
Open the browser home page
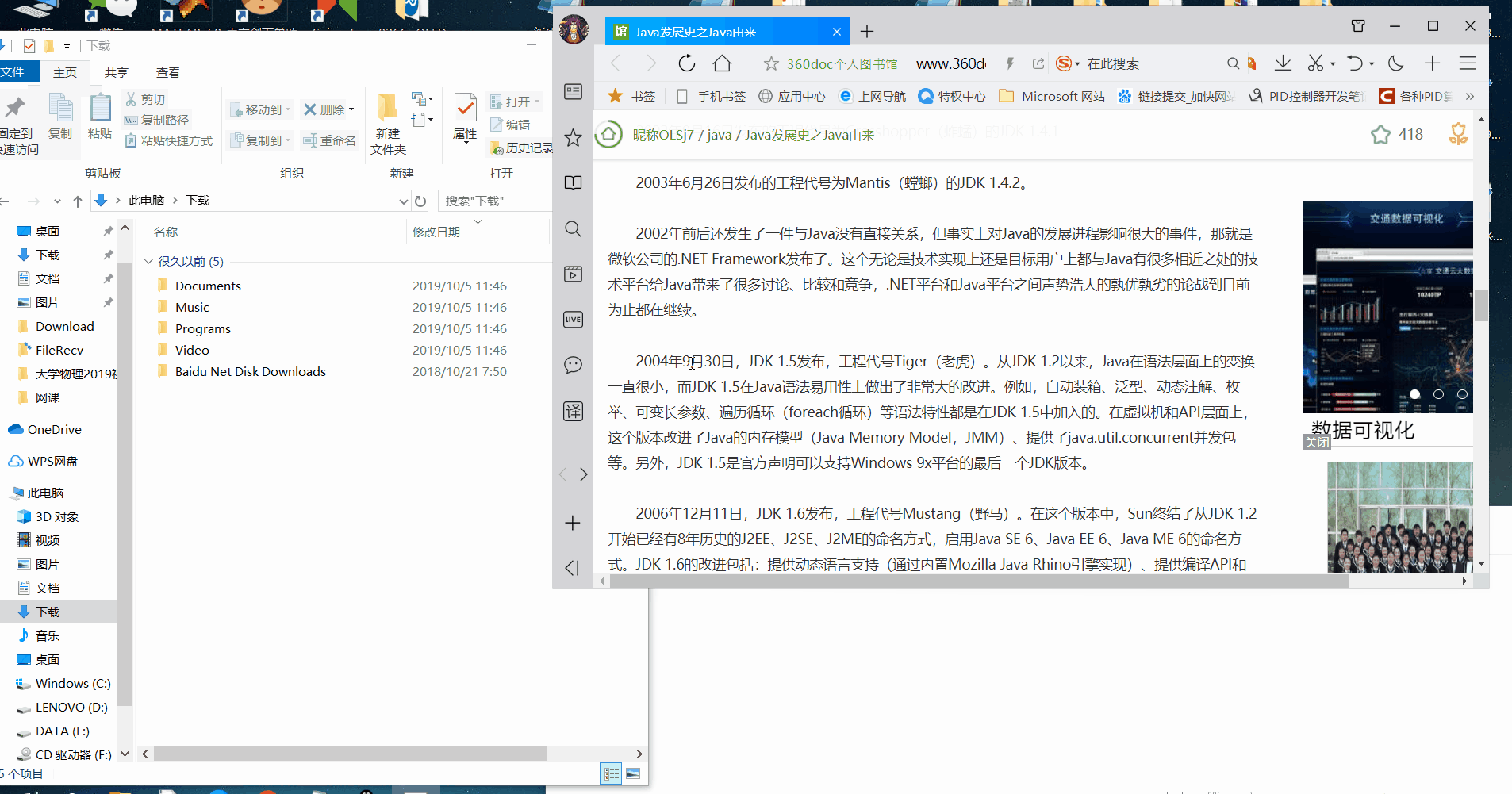click(x=722, y=63)
